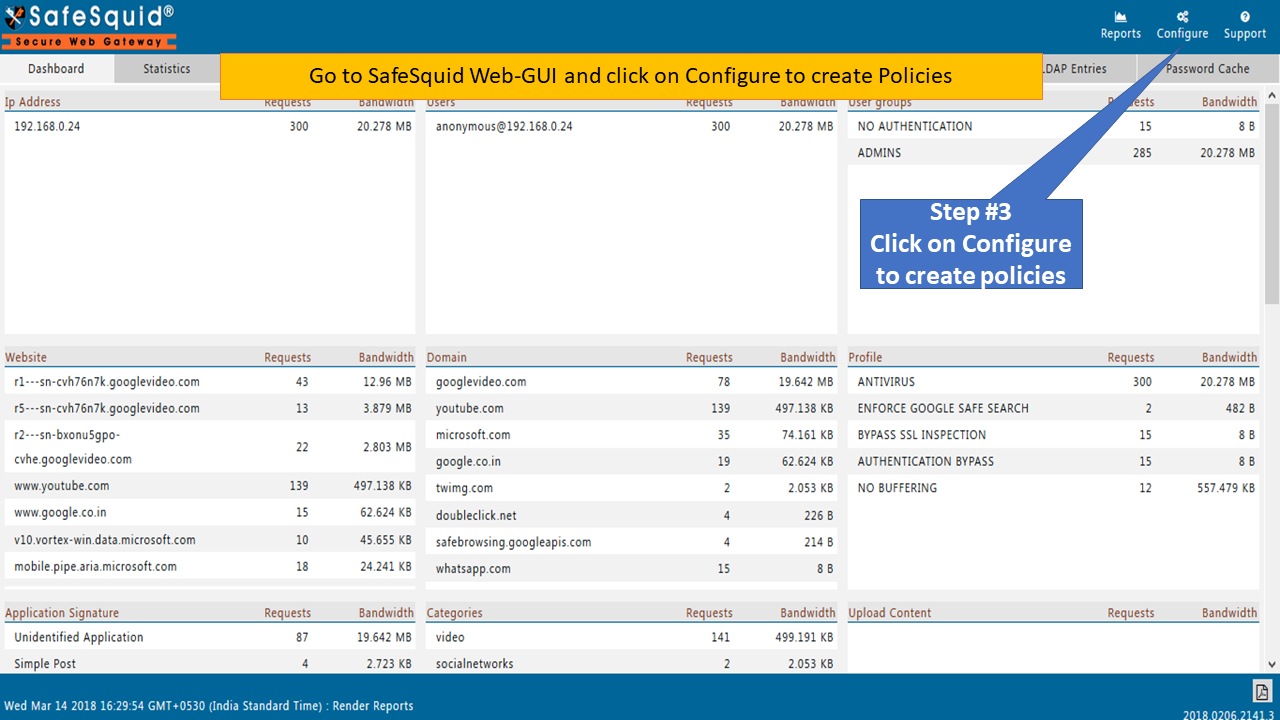Click the ANTIVIRUS profile row
1280x720 pixels.
(1053, 382)
